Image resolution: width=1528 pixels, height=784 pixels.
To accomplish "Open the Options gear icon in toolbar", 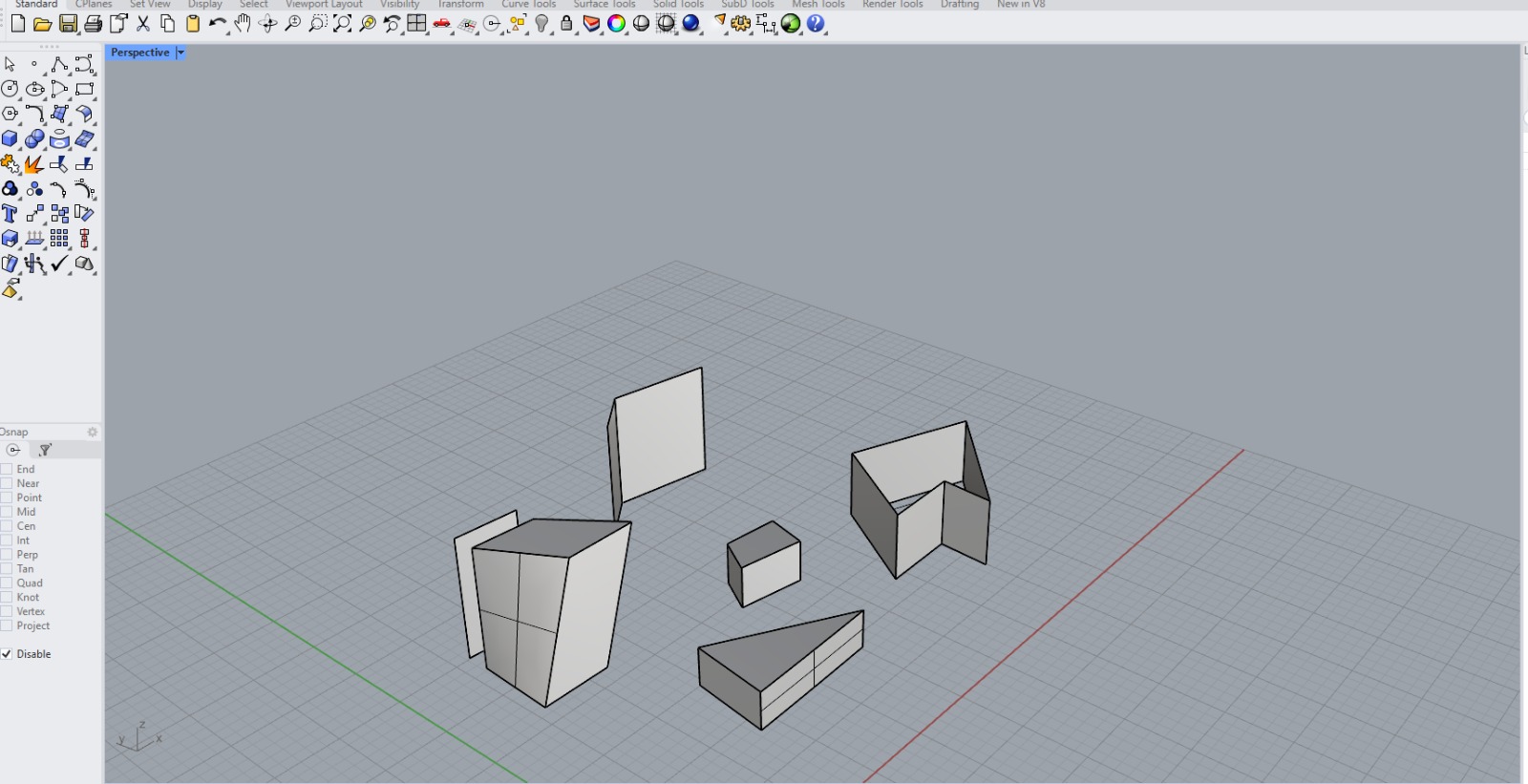I will (741, 24).
